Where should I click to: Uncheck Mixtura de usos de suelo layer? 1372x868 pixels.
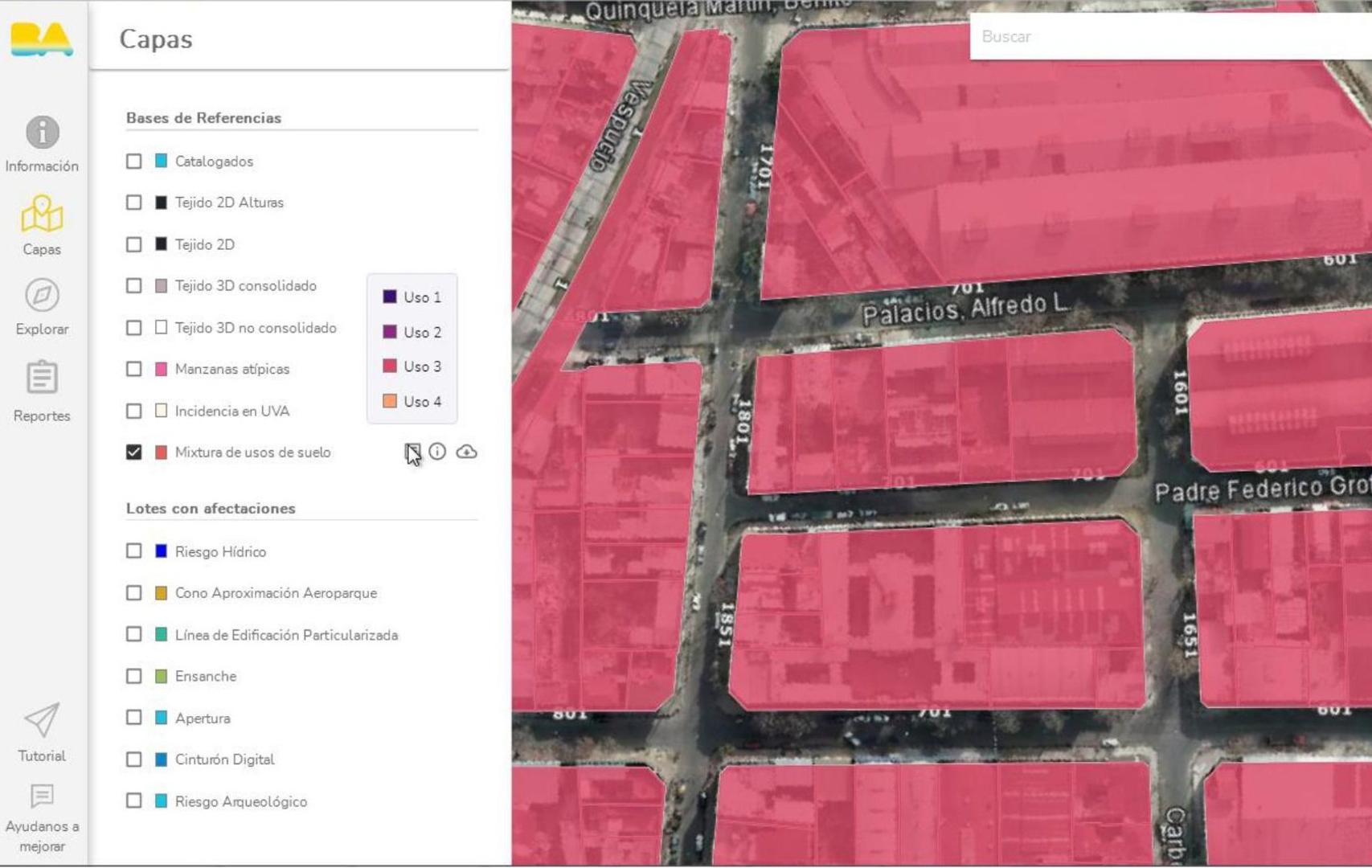click(x=133, y=452)
